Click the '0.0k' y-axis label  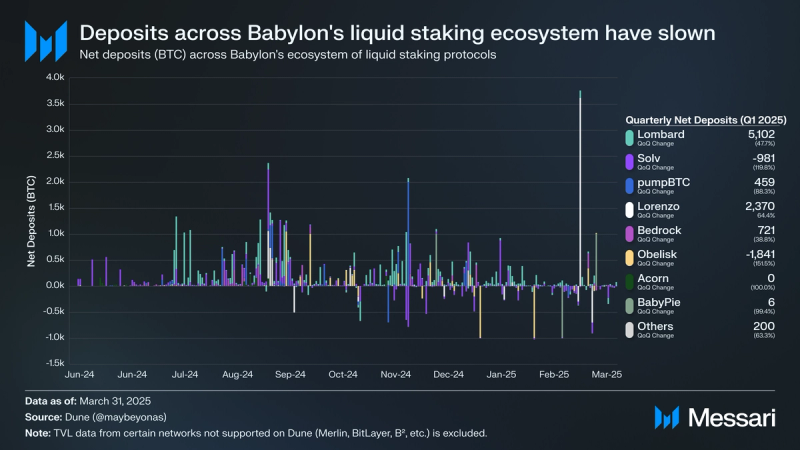point(55,285)
